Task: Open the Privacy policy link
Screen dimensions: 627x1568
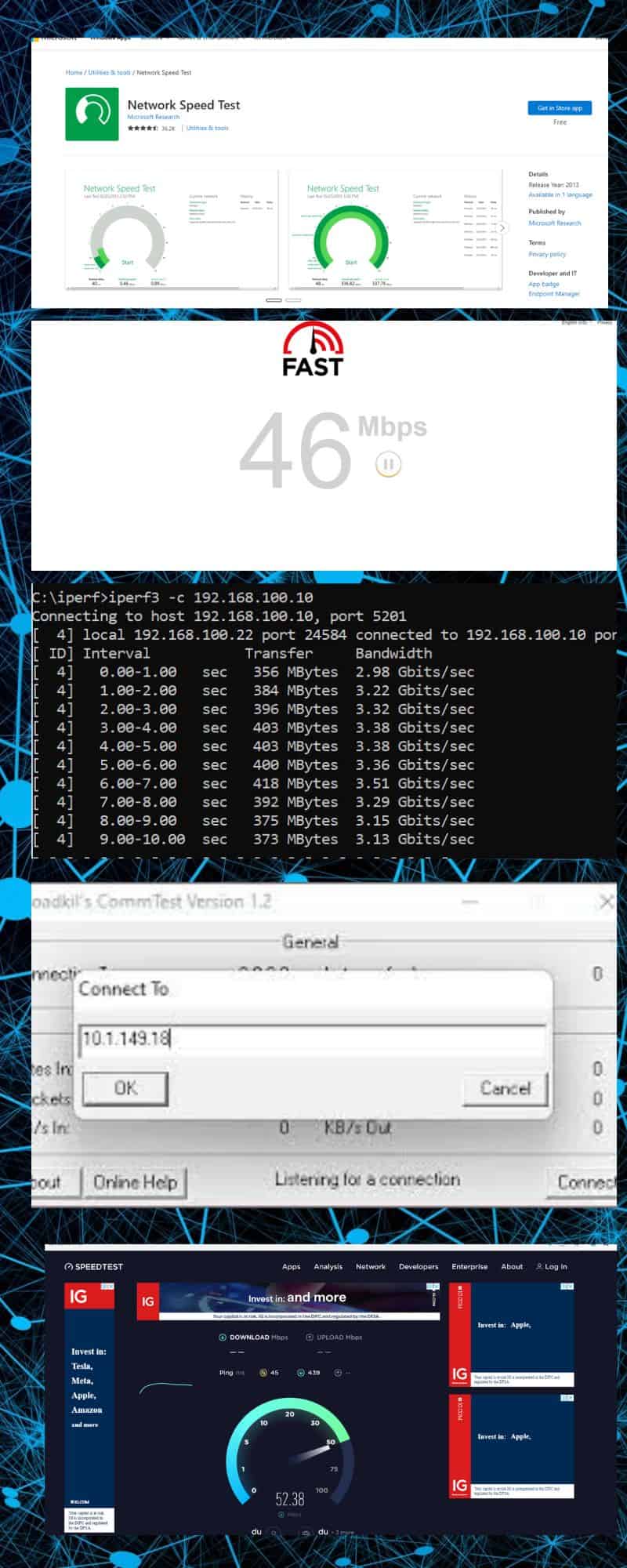Action: [x=547, y=254]
